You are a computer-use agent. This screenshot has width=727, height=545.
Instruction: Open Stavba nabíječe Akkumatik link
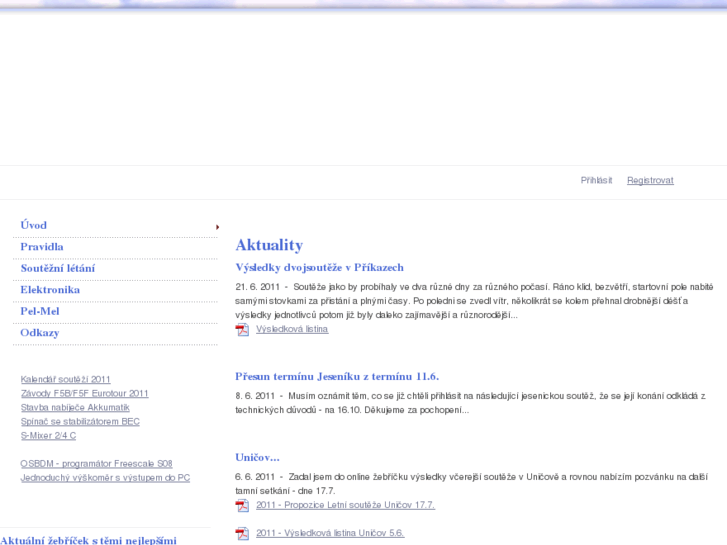pos(75,407)
